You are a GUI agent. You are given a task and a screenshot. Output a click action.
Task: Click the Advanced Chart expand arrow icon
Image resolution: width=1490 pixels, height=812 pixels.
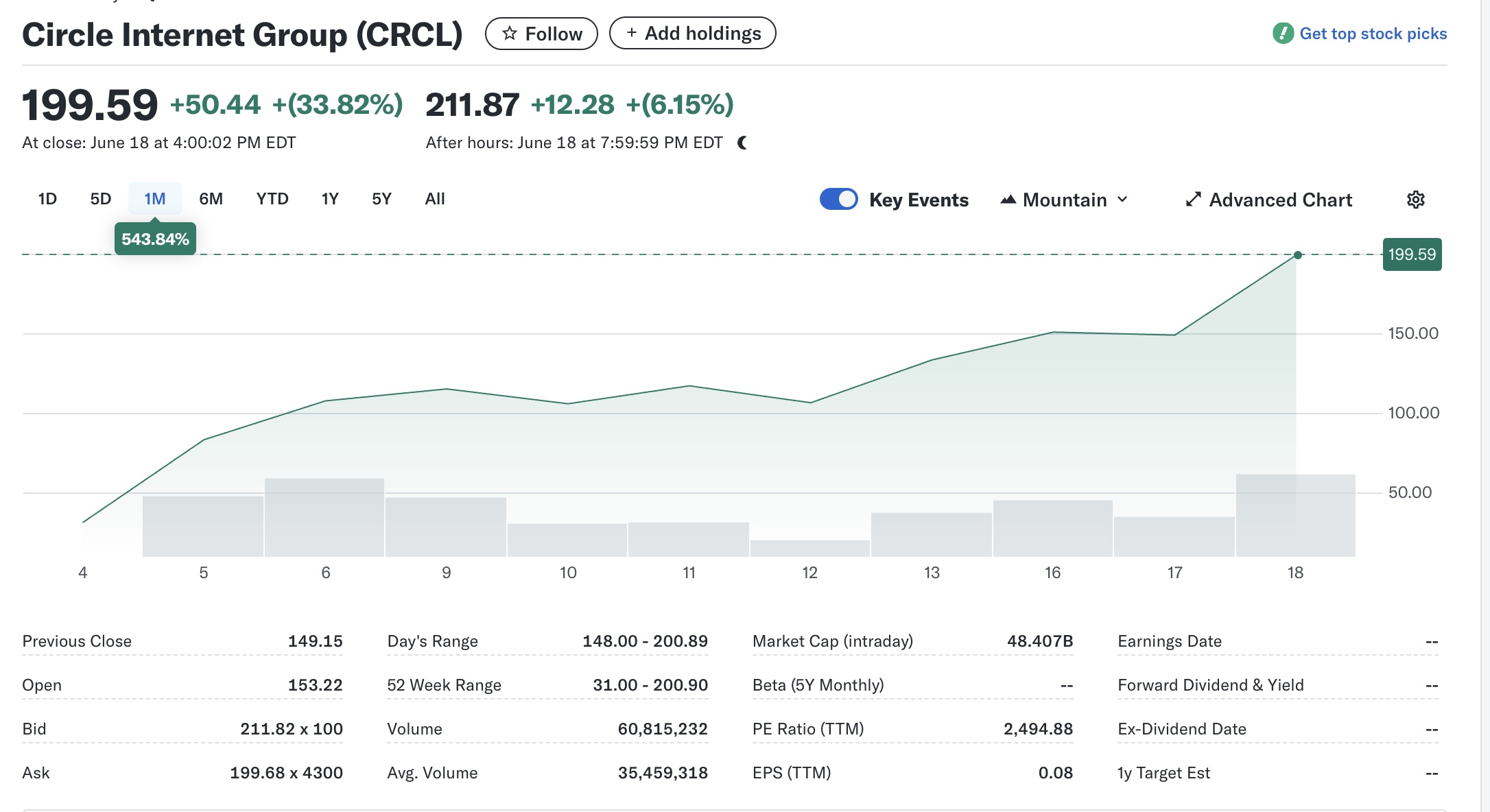coord(1194,200)
